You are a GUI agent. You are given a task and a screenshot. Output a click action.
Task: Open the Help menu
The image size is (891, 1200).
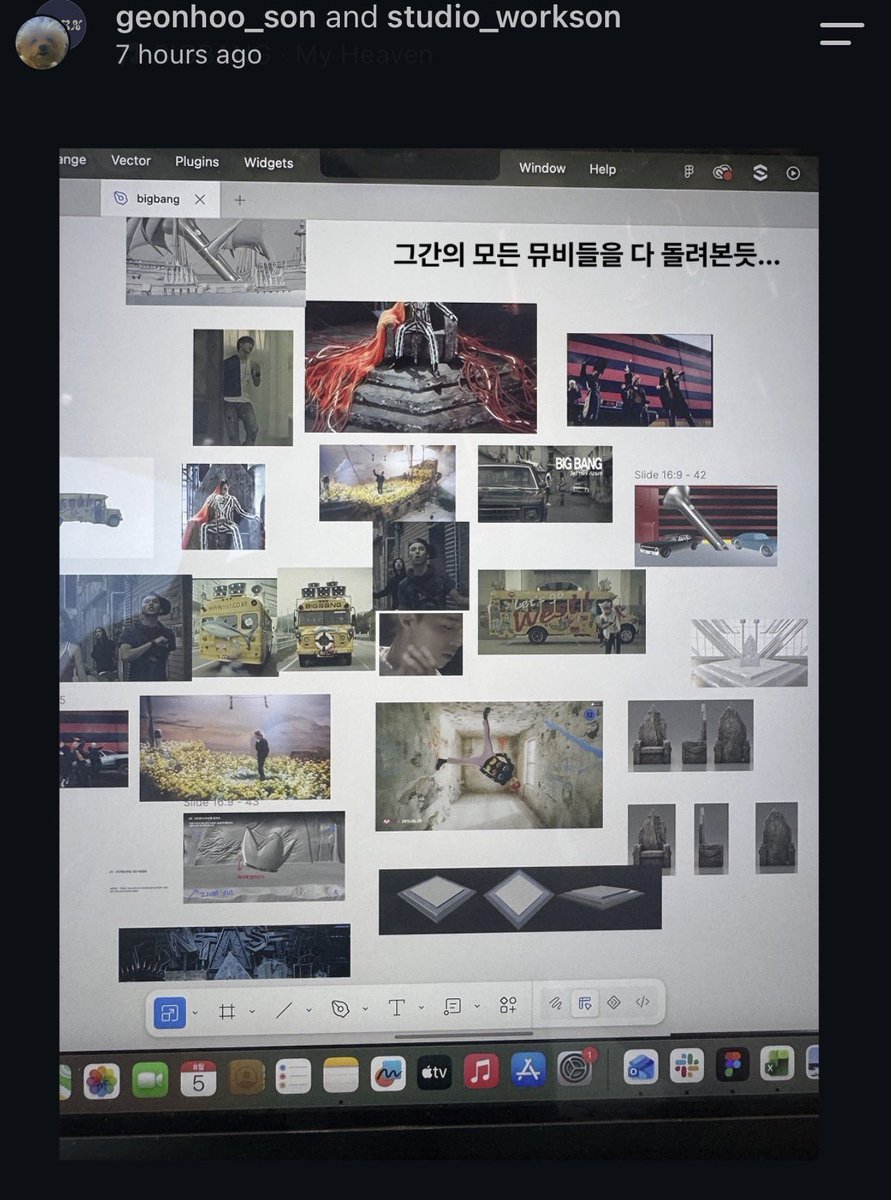(602, 169)
